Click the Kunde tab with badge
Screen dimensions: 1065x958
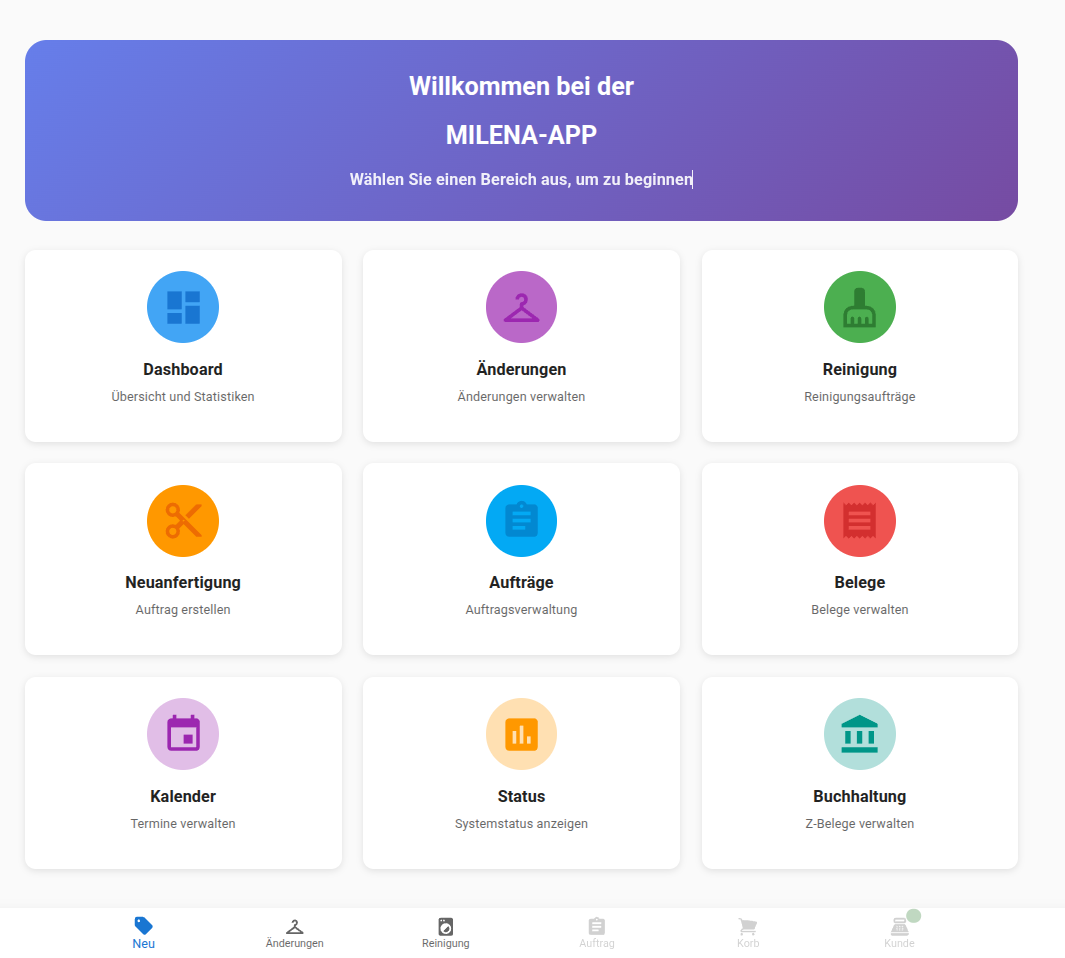899,933
